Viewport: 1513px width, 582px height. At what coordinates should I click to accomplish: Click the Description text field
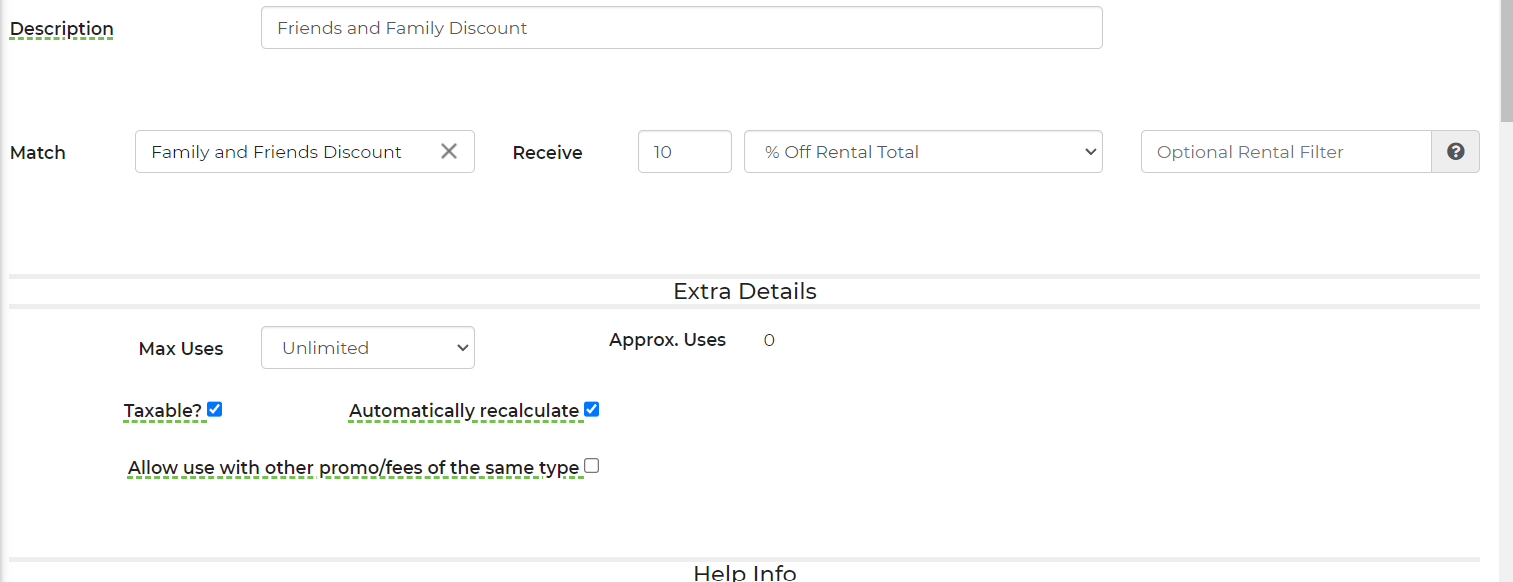681,28
